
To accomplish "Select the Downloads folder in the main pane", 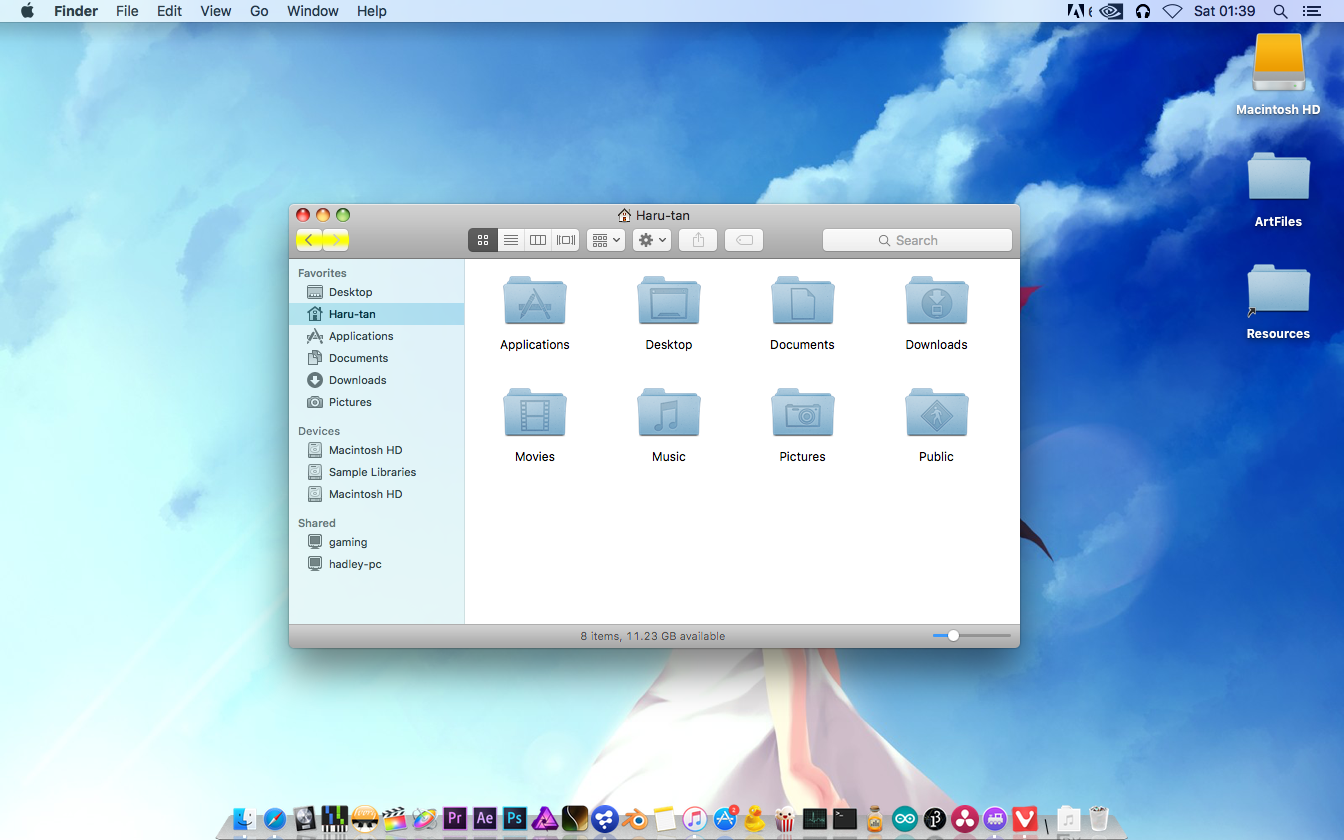I will (x=936, y=302).
